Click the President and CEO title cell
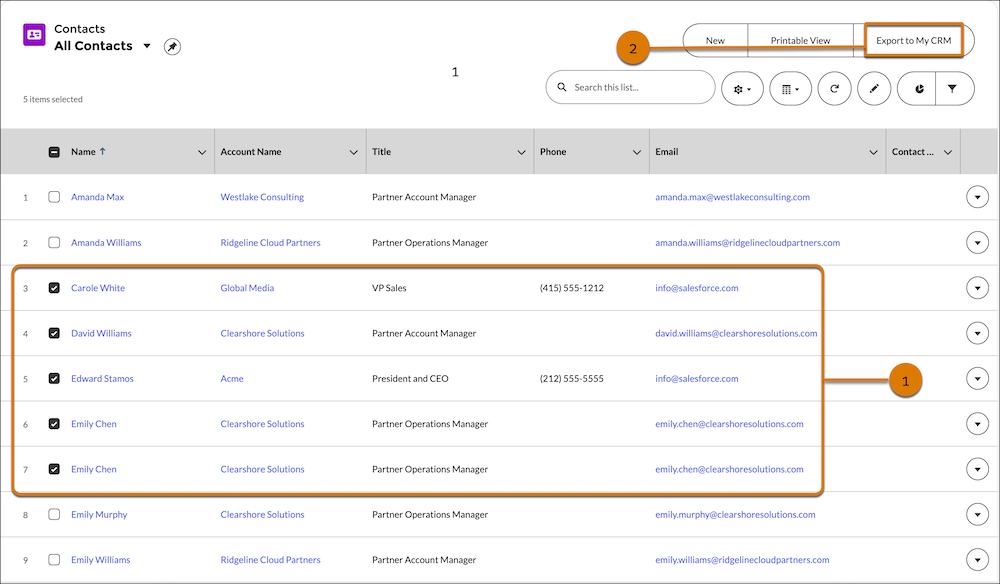Viewport: 1000px width, 584px height. pos(410,378)
